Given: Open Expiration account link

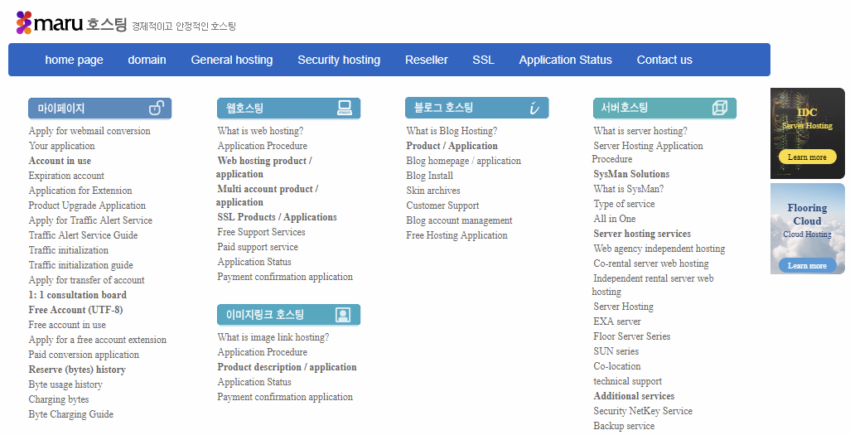Looking at the screenshot, I should (66, 175).
